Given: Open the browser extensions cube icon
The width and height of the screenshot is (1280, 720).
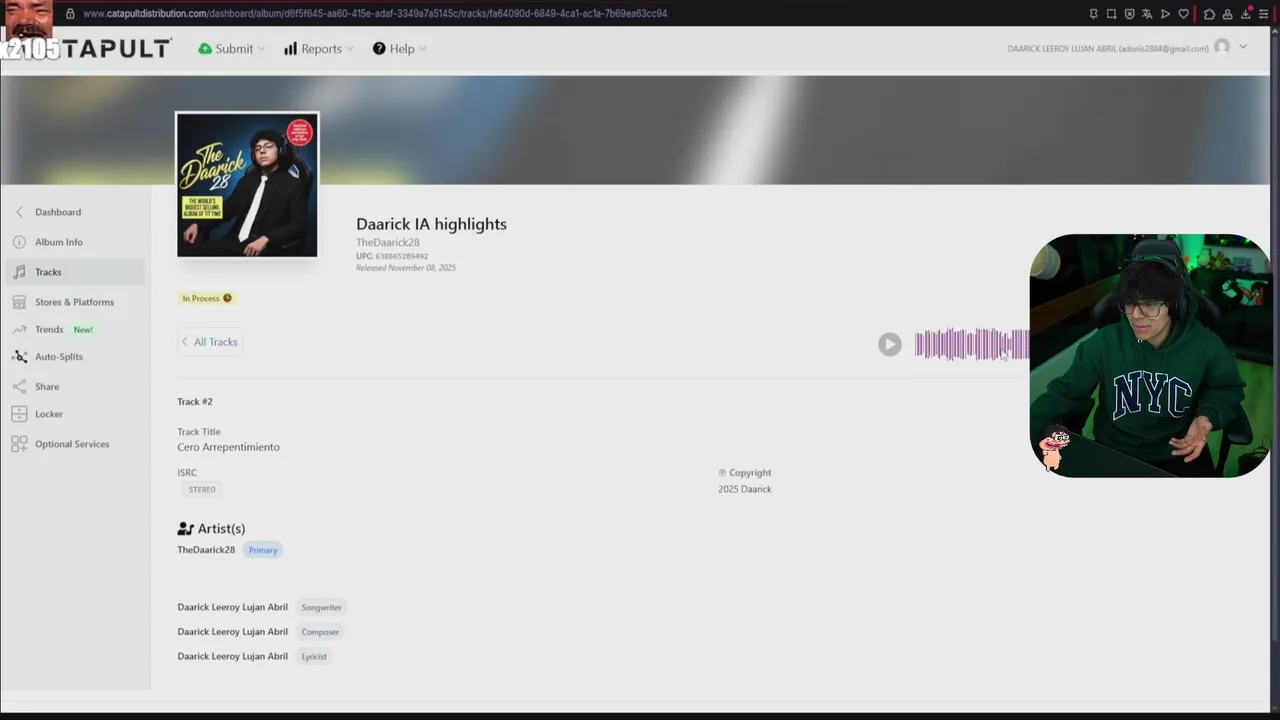Looking at the screenshot, I should point(1209,14).
